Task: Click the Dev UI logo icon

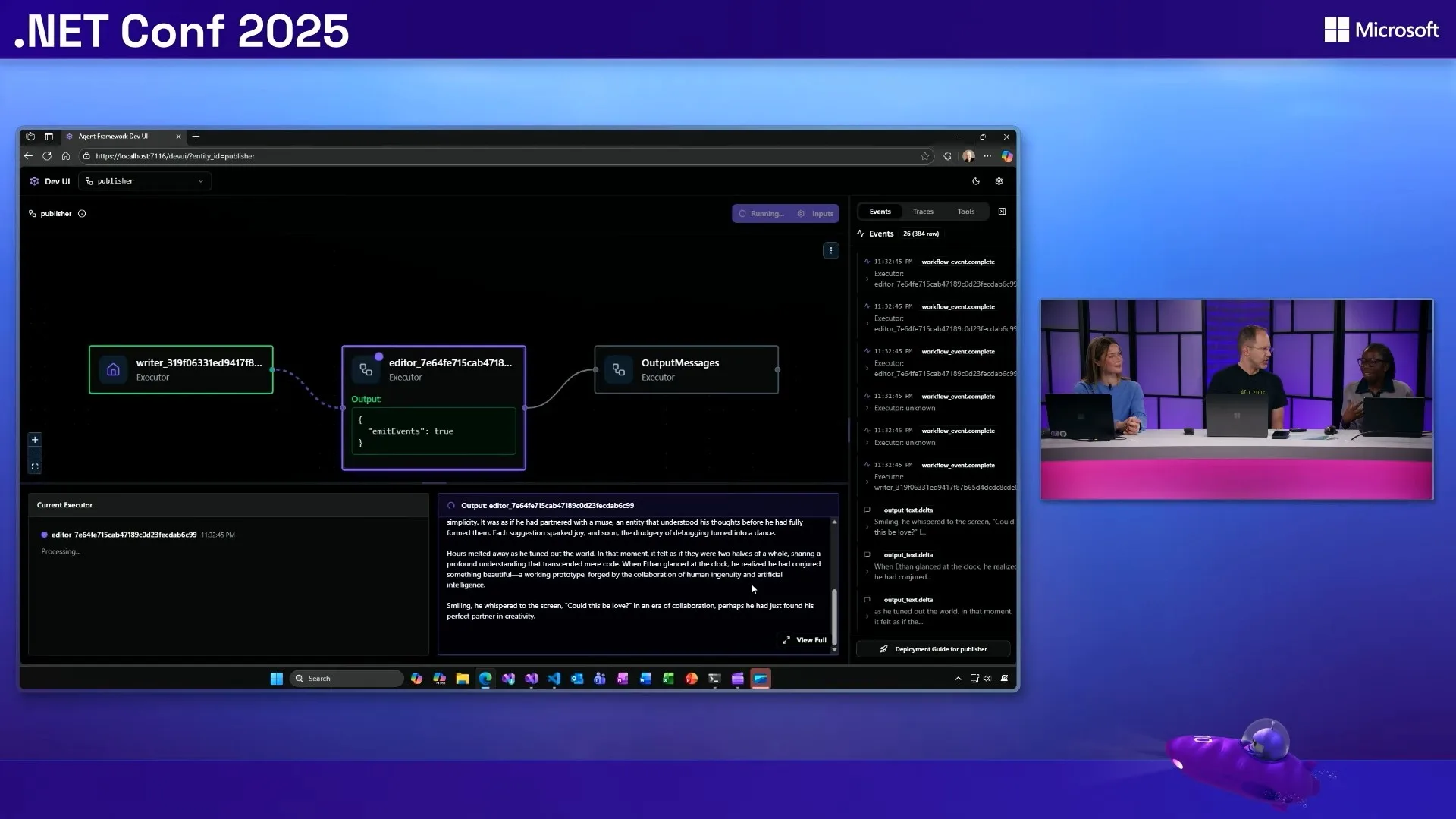Action: click(x=35, y=181)
